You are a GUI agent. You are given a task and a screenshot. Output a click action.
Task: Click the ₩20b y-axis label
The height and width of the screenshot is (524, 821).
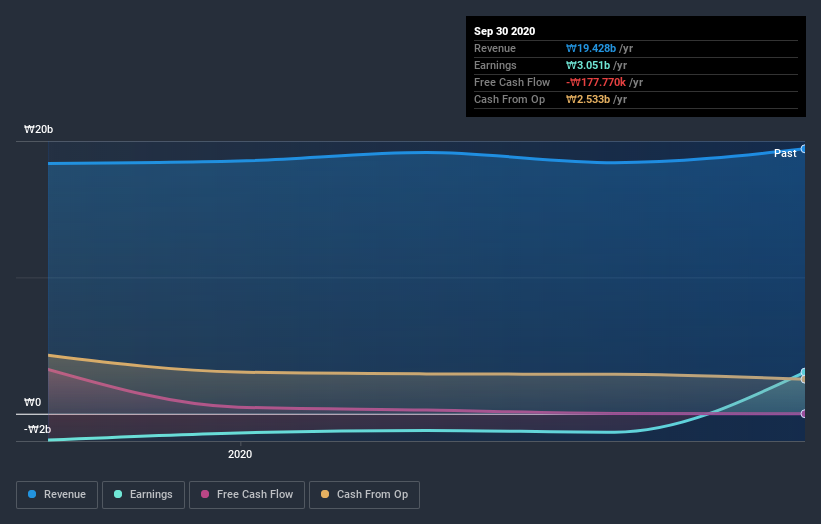38,129
